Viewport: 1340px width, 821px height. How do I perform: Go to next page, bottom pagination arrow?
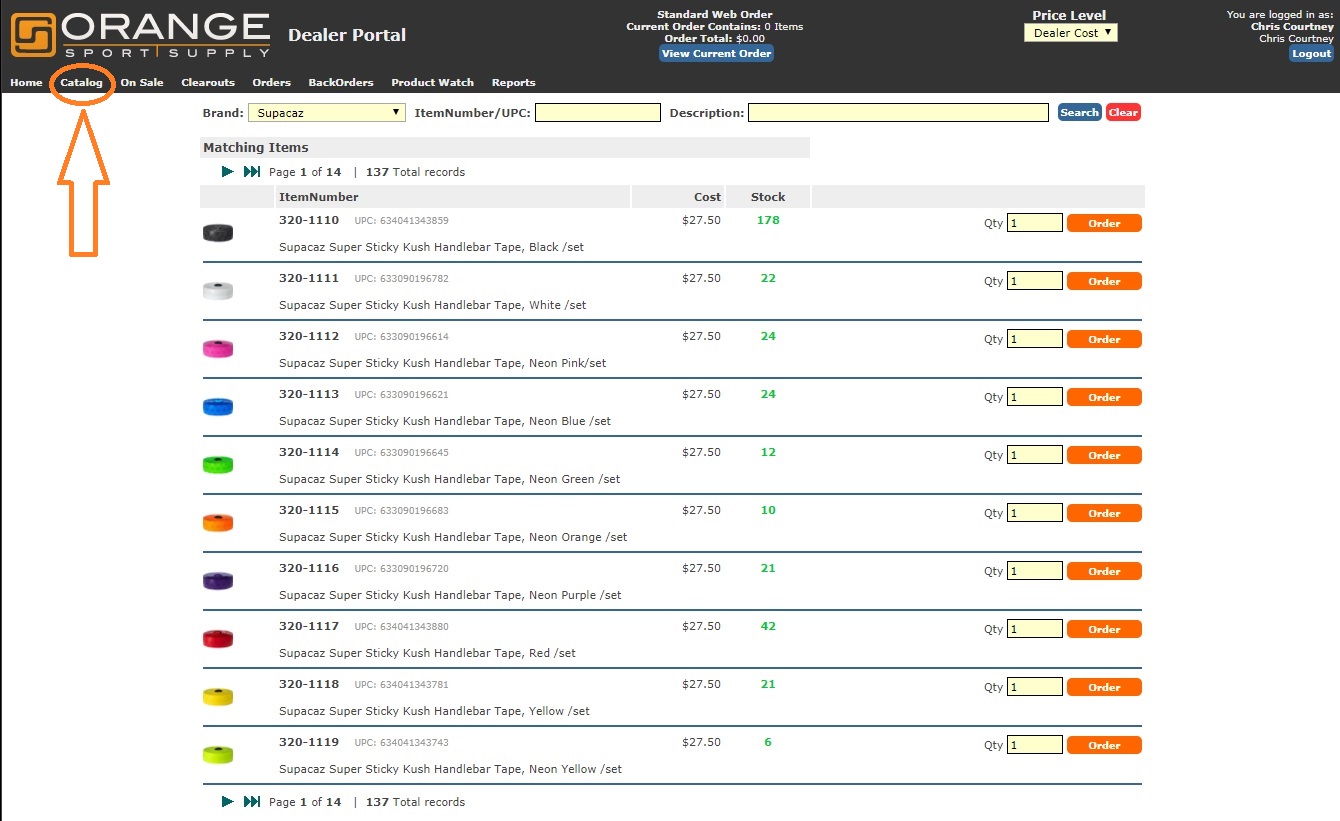(228, 802)
